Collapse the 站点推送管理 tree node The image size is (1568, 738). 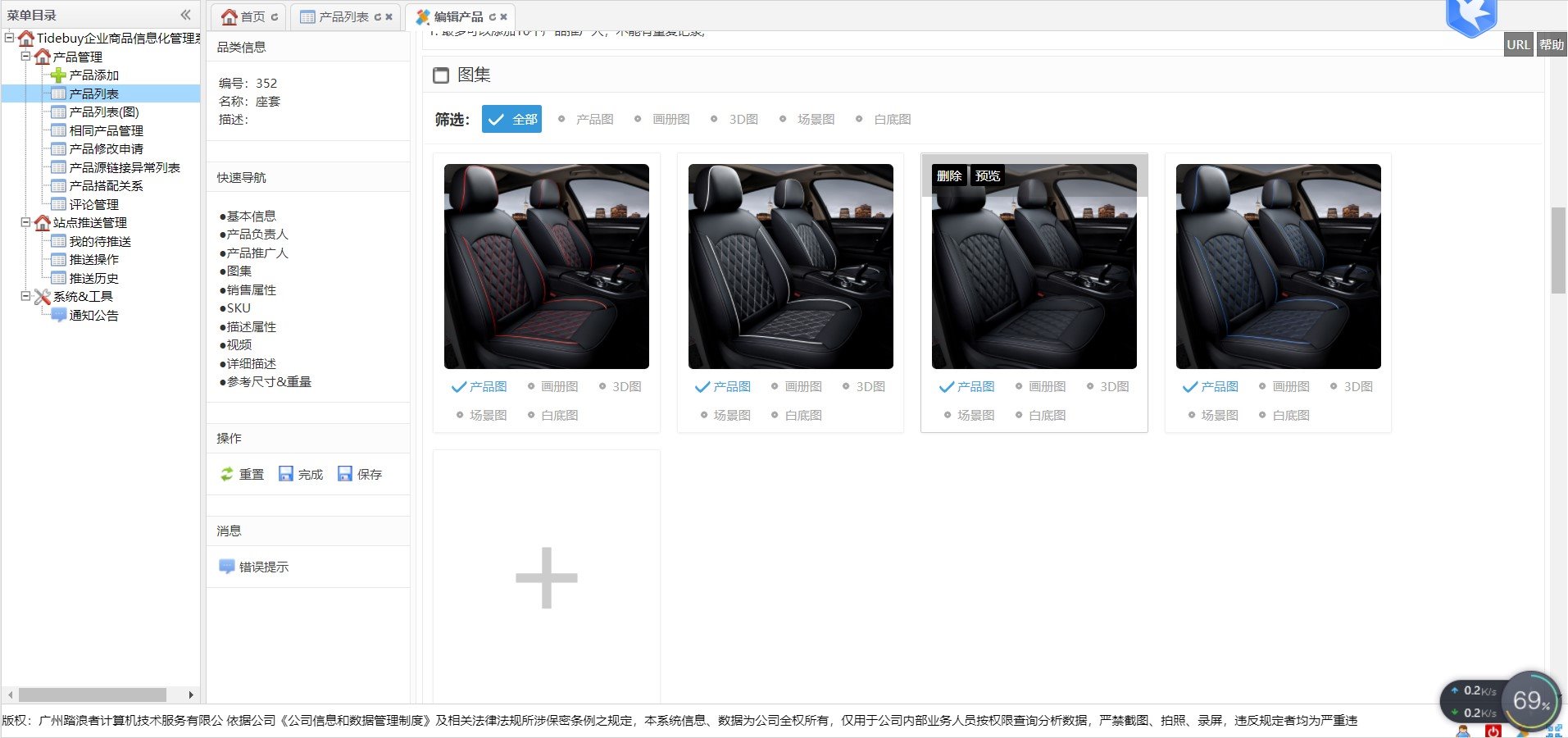[25, 222]
